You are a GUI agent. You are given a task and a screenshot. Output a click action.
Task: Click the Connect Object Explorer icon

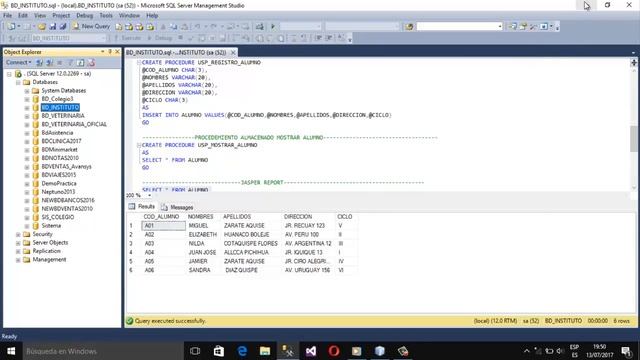(40, 62)
